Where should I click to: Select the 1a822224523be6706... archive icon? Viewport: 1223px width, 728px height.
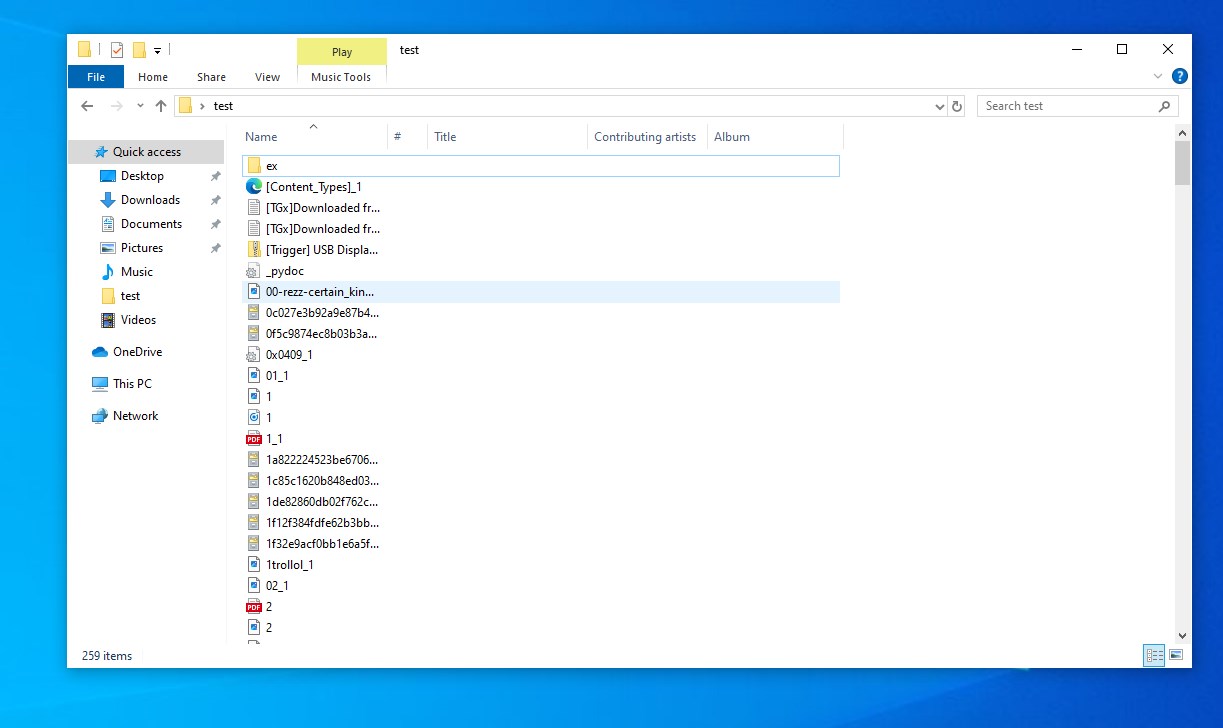[254, 460]
